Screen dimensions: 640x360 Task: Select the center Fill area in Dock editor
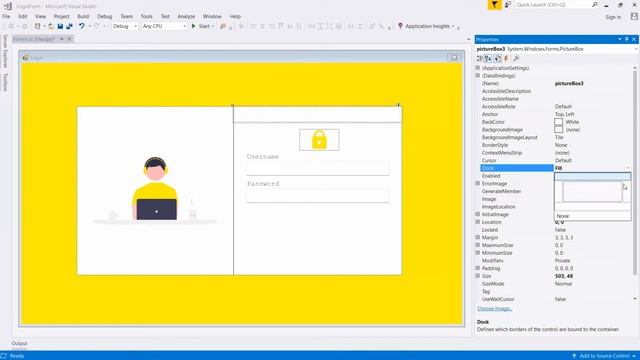click(x=593, y=191)
